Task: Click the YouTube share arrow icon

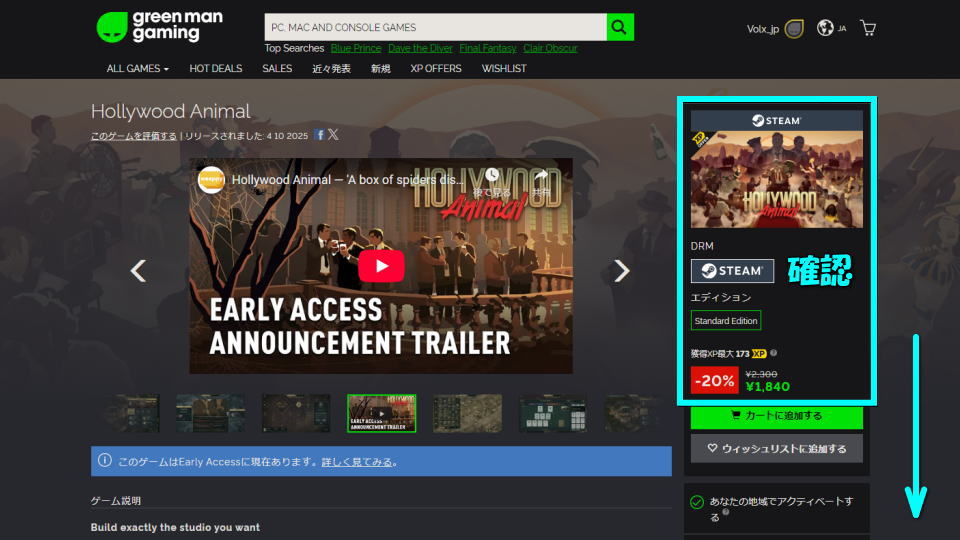Action: coord(541,175)
